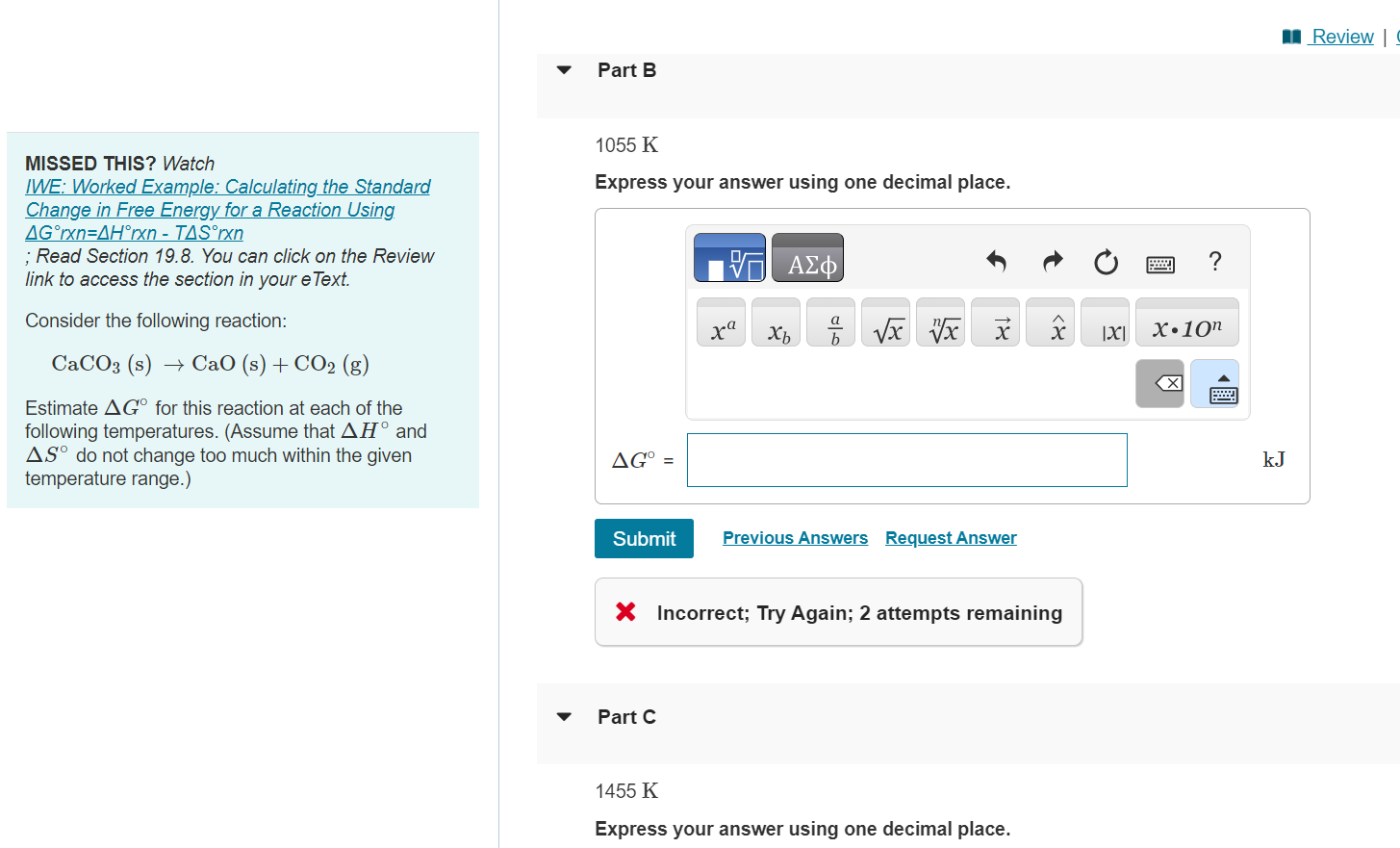The image size is (1400, 848).
Task: Click the Request Answer link
Action: pyautogui.click(x=951, y=538)
